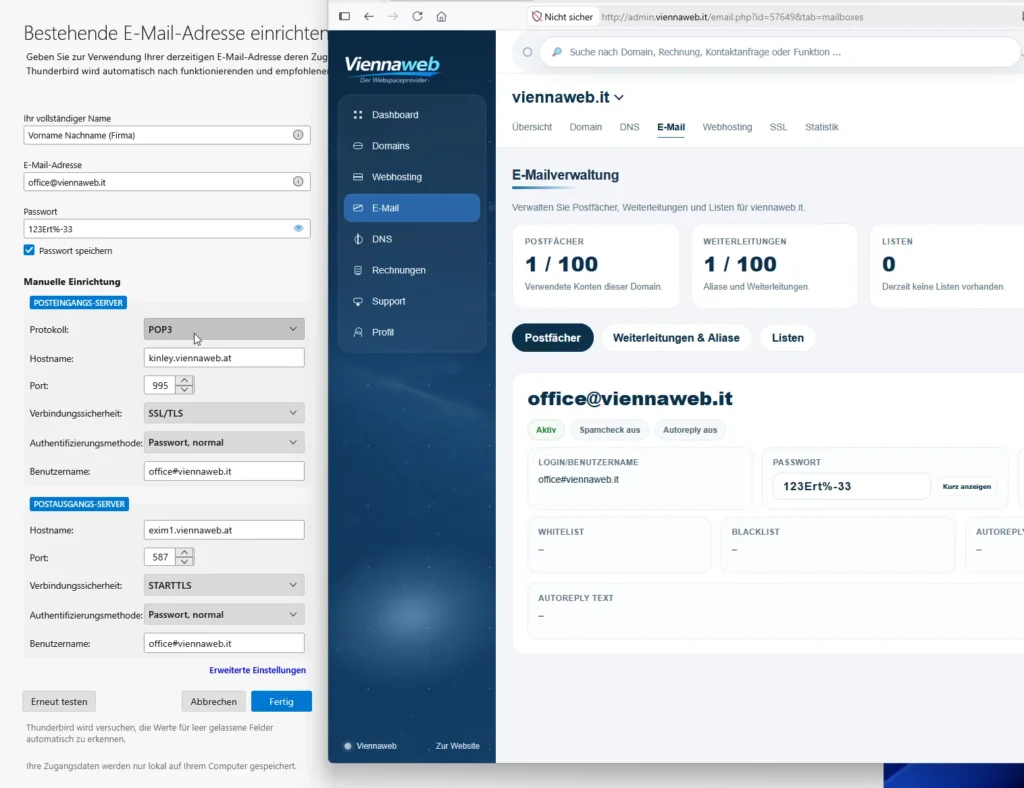The image size is (1024, 788).
Task: Decrease incoming port 995 with down arrow
Action: [x=185, y=390]
